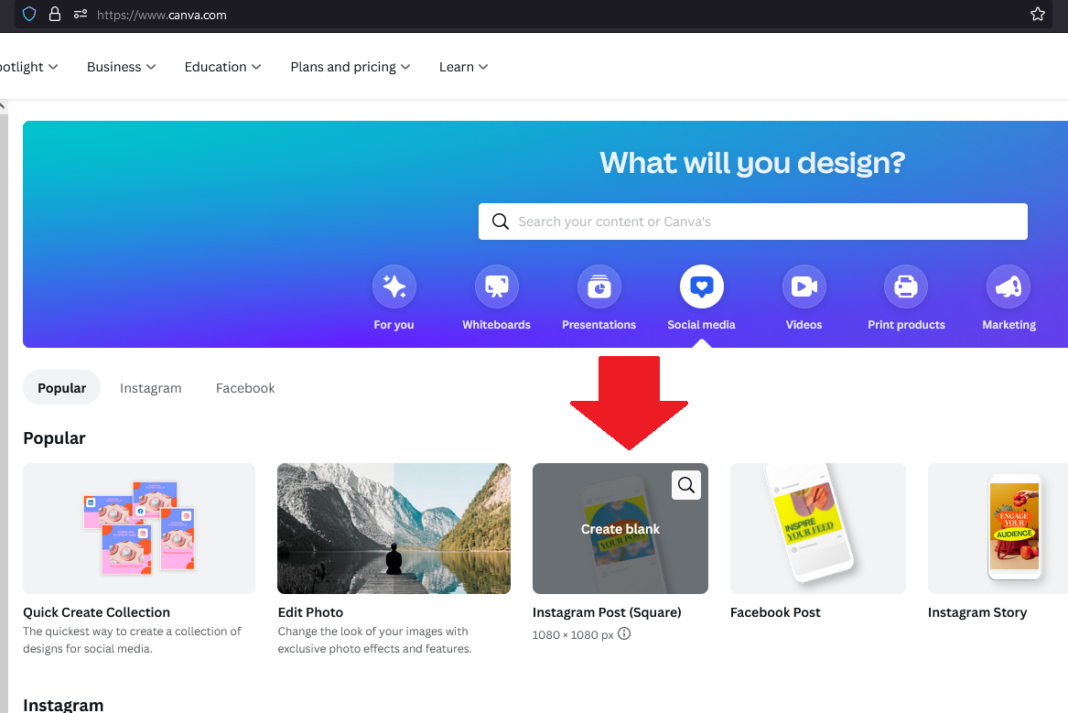Select the For you icon
Image resolution: width=1068 pixels, height=713 pixels.
[x=394, y=287]
